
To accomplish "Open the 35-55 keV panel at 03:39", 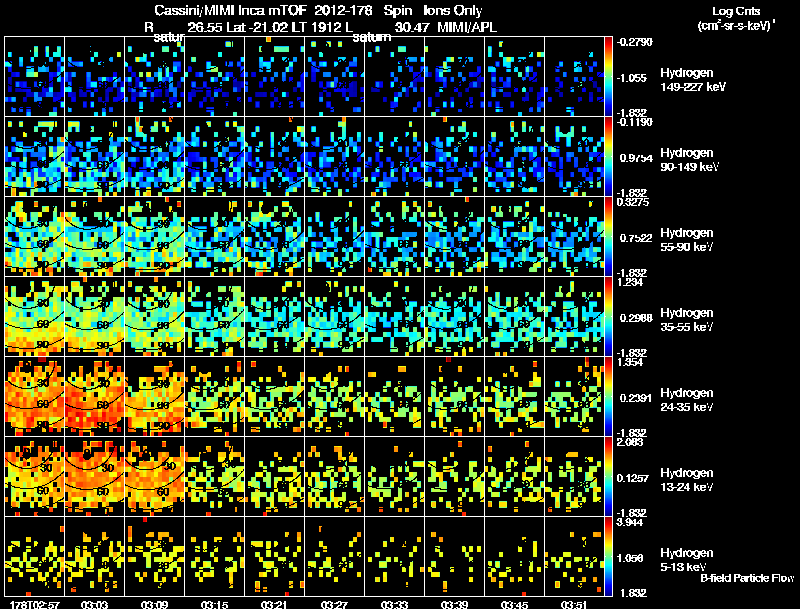I will [454, 316].
